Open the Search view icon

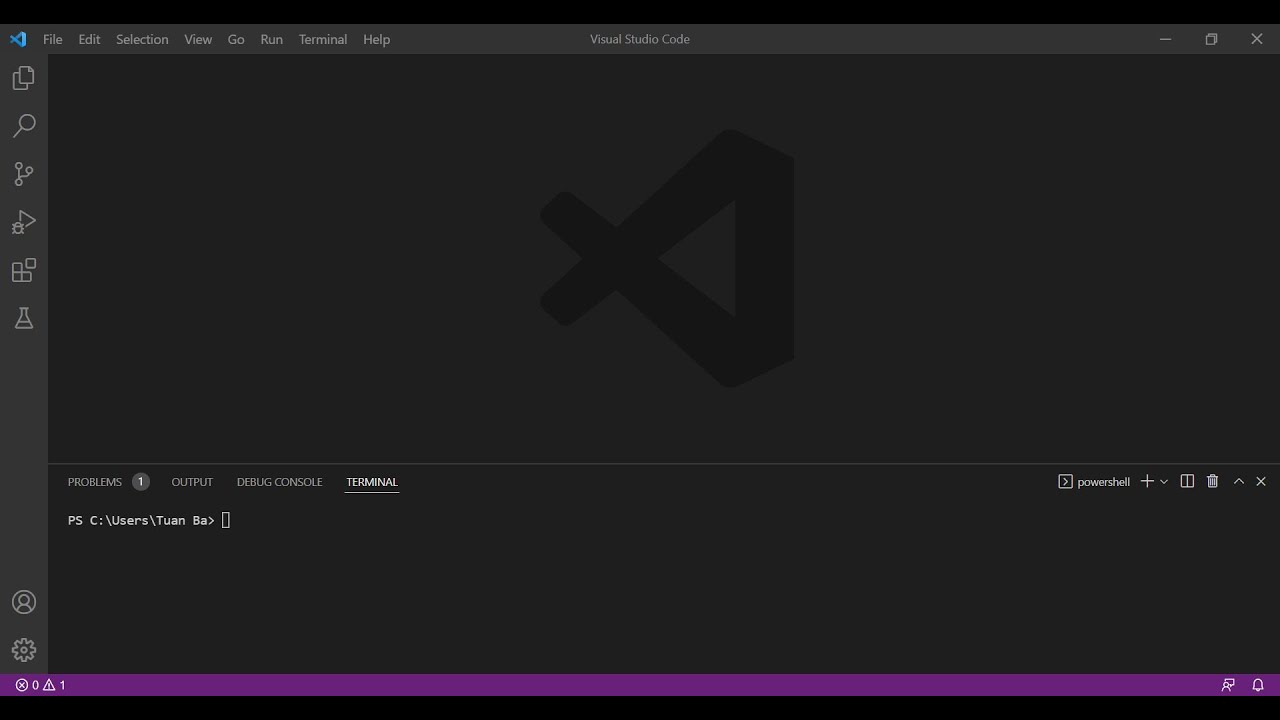click(24, 126)
